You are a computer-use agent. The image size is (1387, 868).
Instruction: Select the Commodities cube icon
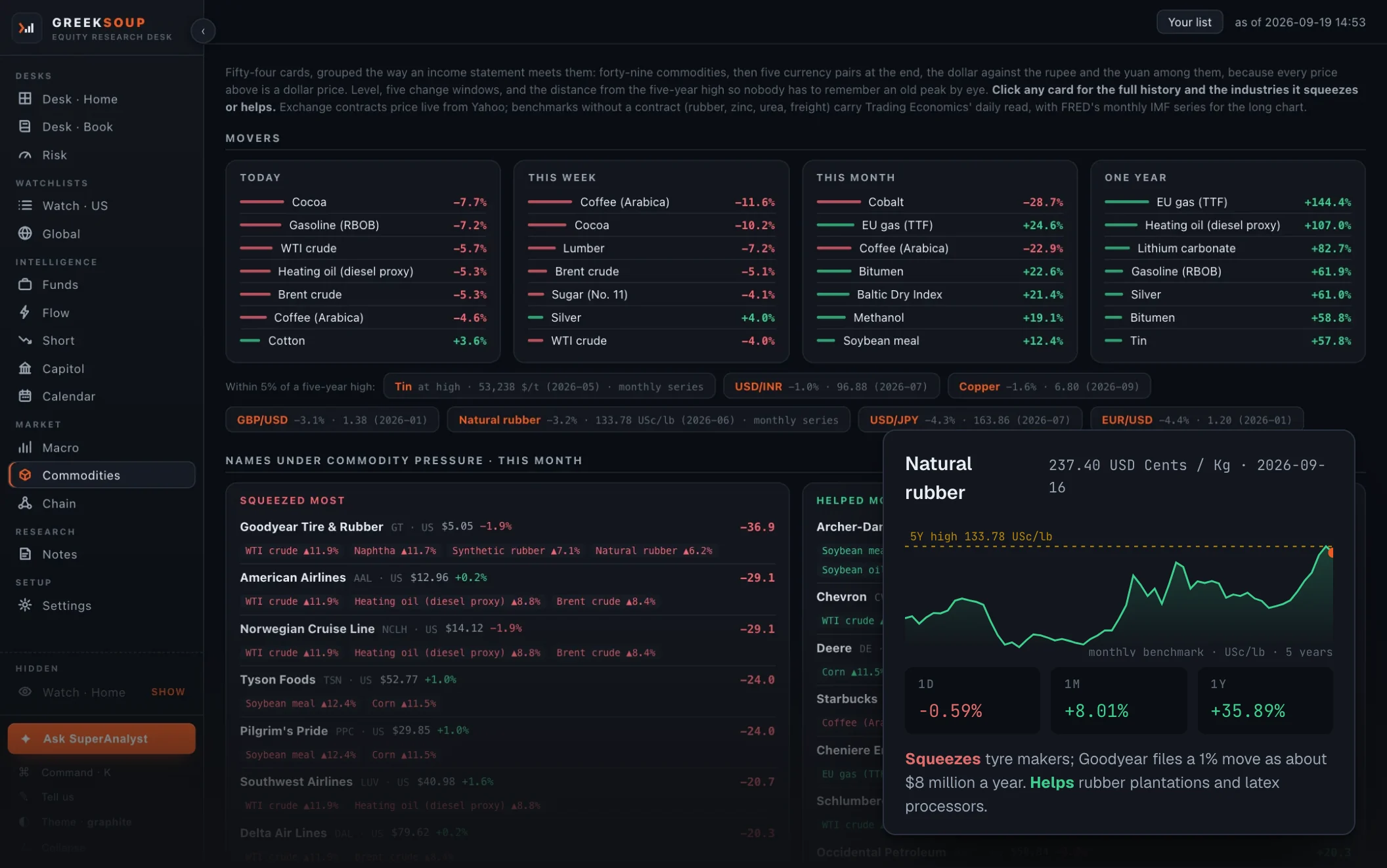click(x=25, y=475)
